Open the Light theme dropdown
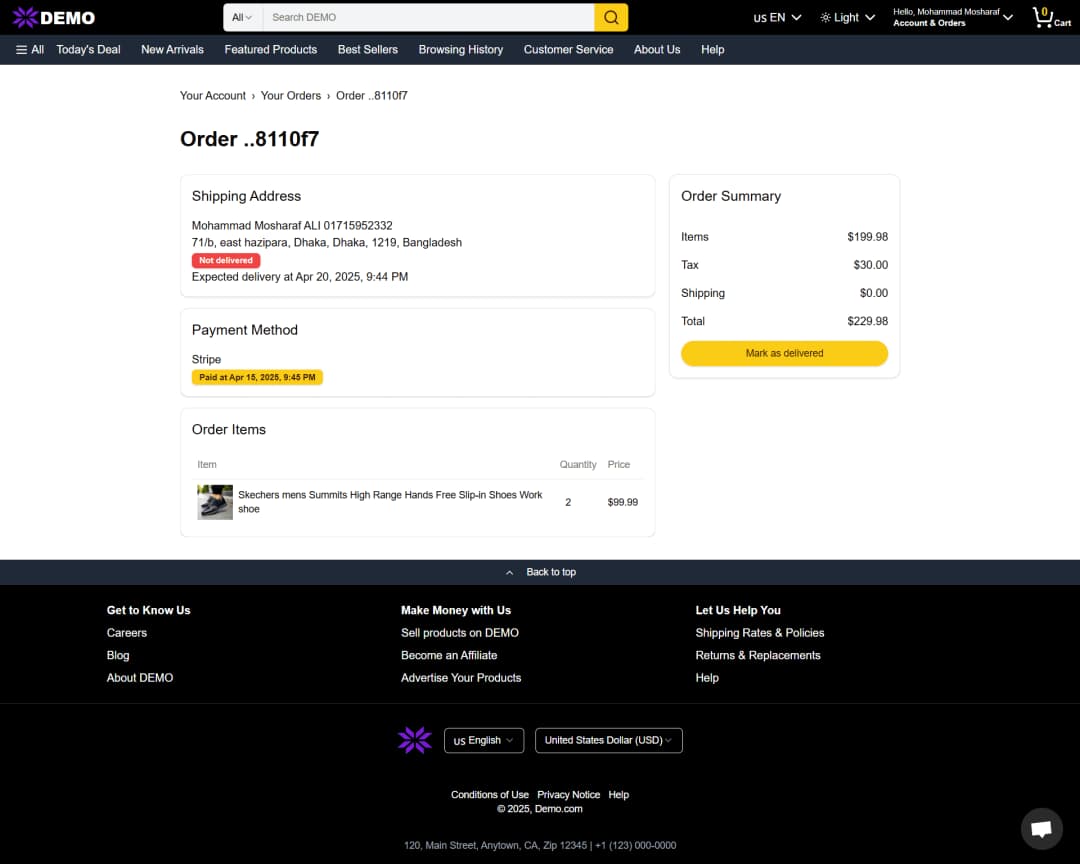Image resolution: width=1080 pixels, height=864 pixels. (847, 17)
